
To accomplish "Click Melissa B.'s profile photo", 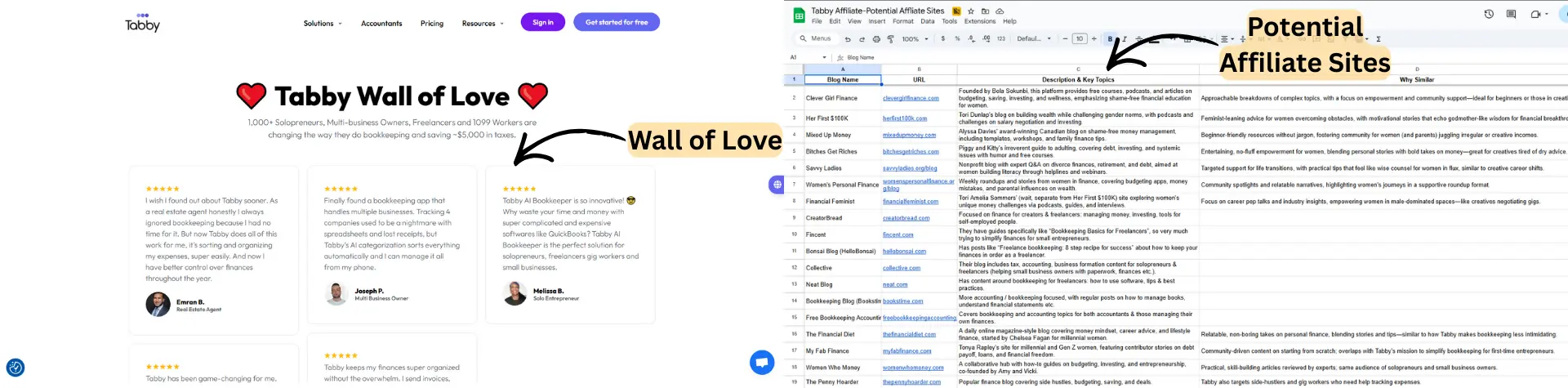I will click(515, 293).
